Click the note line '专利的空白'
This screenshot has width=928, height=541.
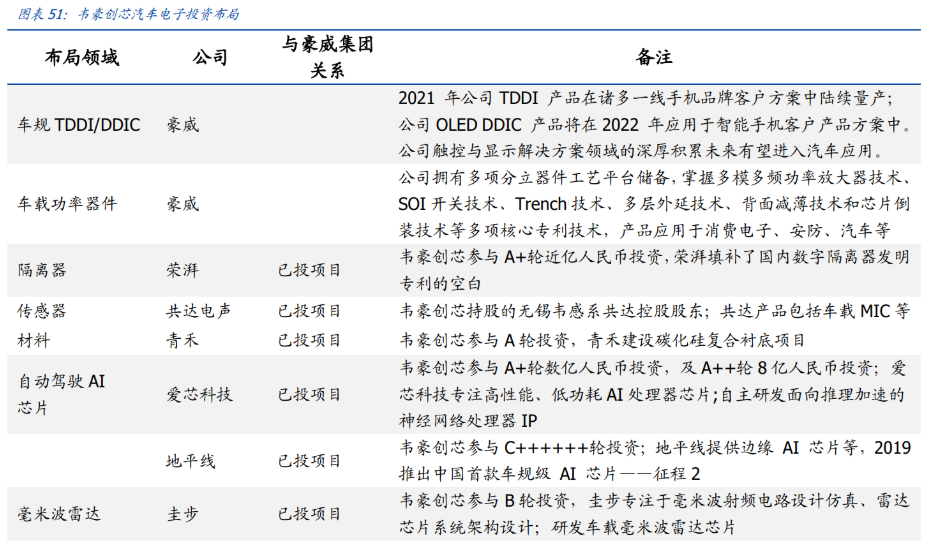[x=440, y=284]
